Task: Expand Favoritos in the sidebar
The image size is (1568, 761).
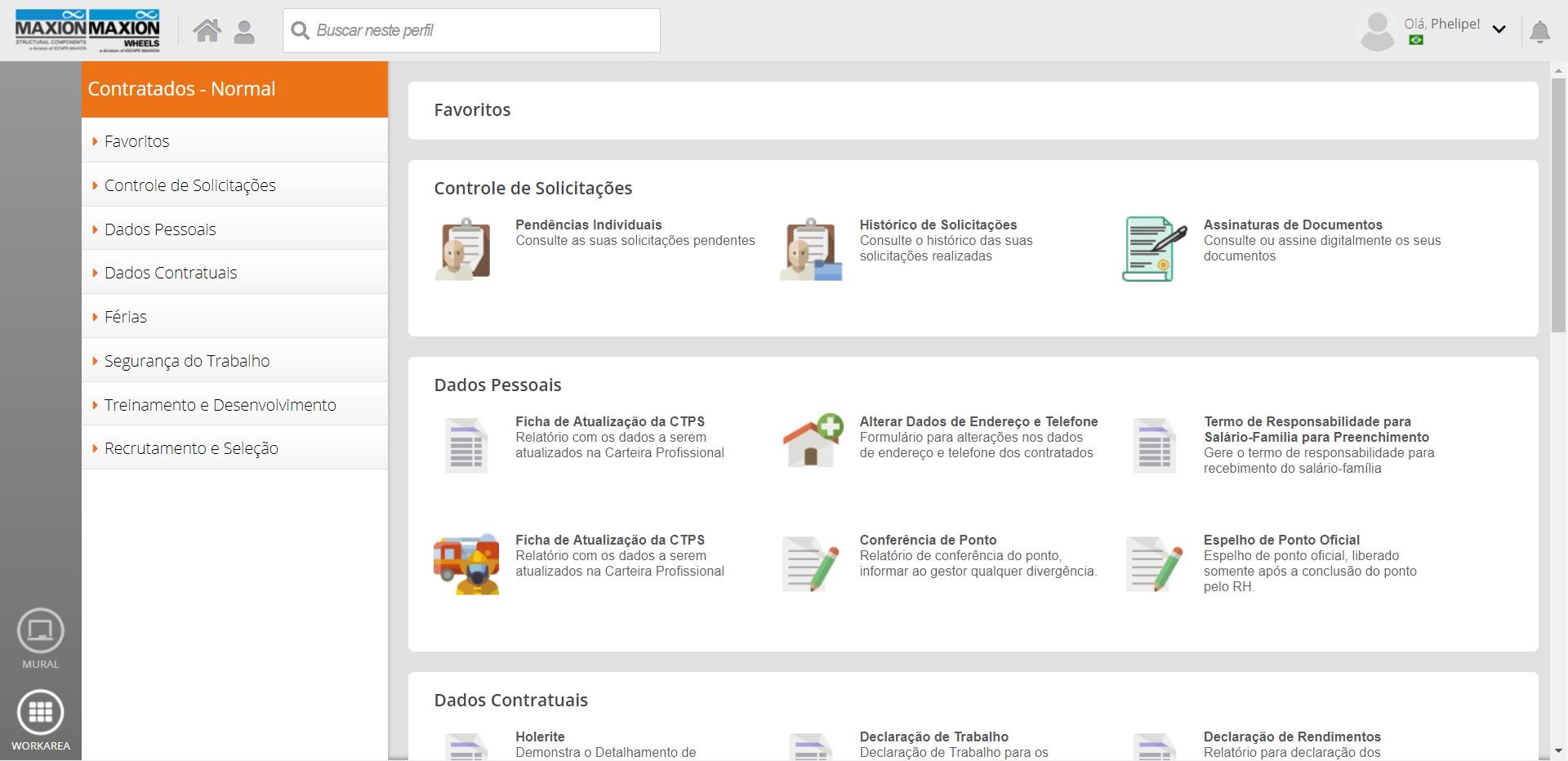Action: [234, 141]
